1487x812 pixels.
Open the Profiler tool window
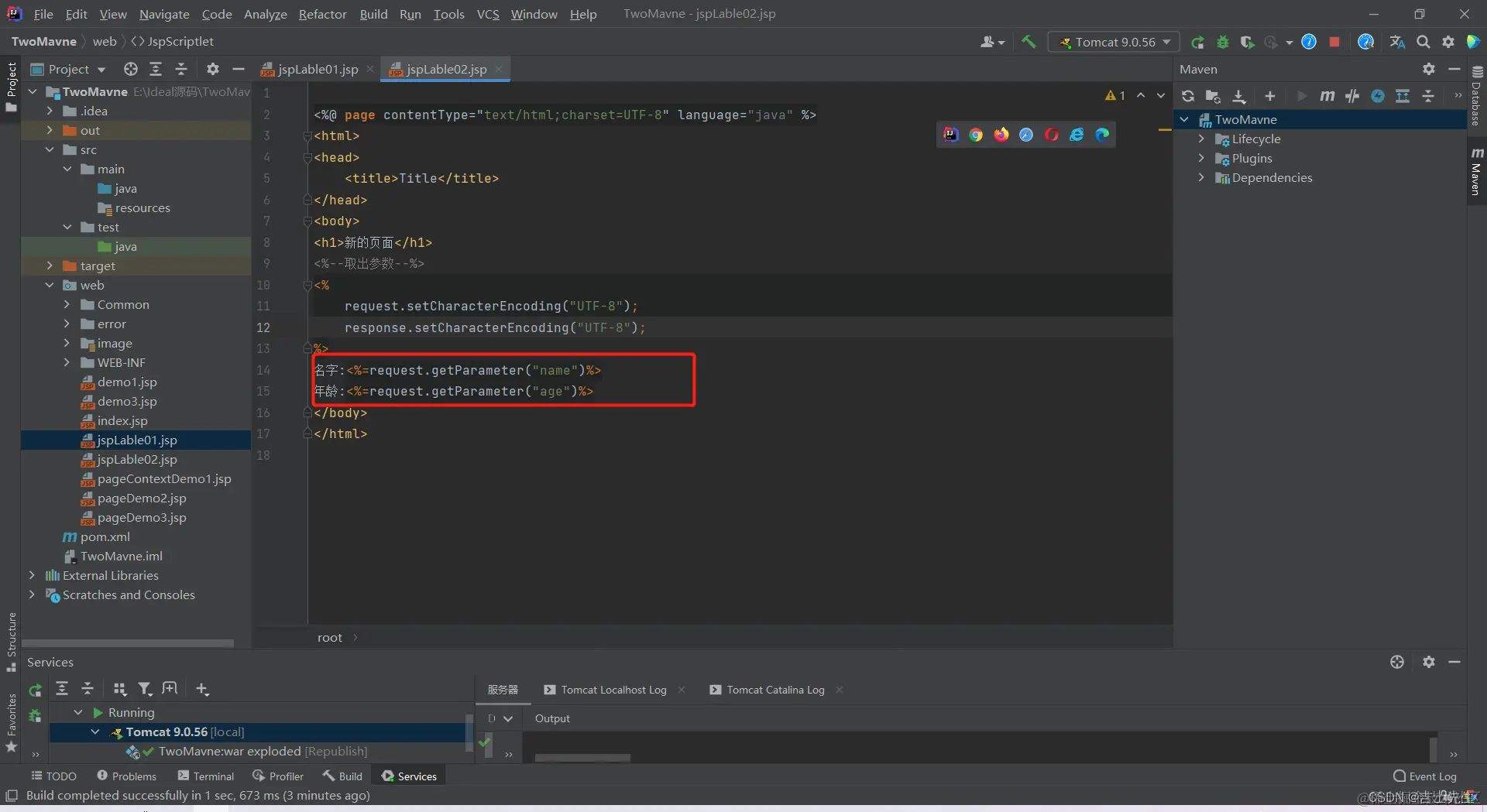(278, 776)
